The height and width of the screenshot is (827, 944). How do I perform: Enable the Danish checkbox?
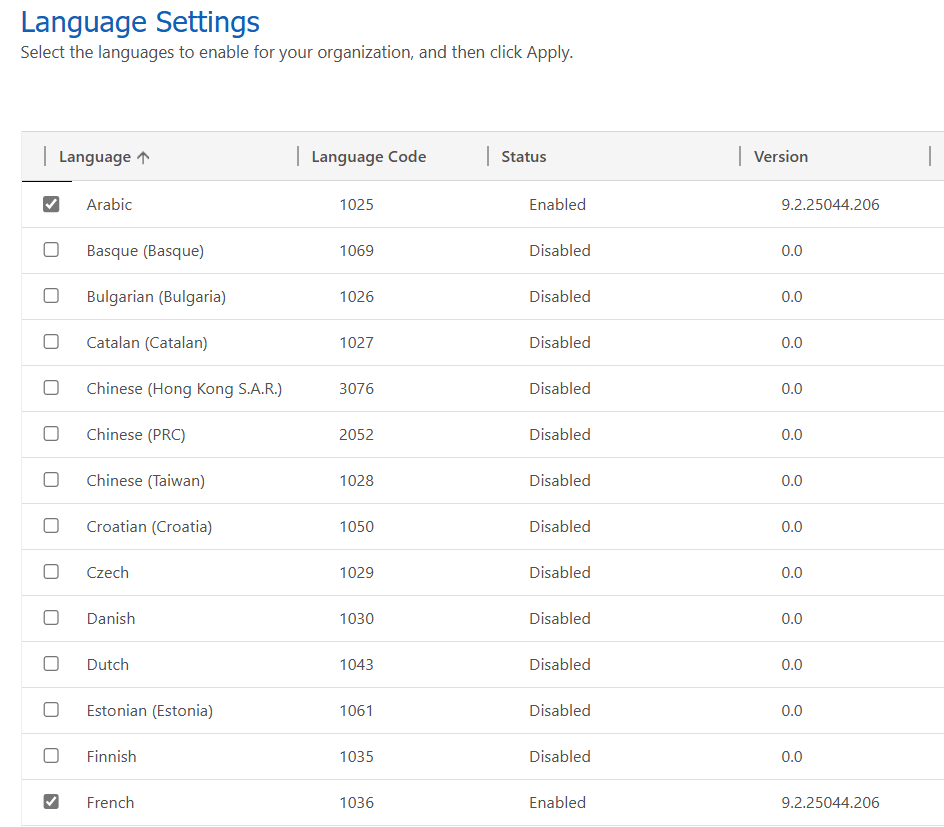[51, 617]
